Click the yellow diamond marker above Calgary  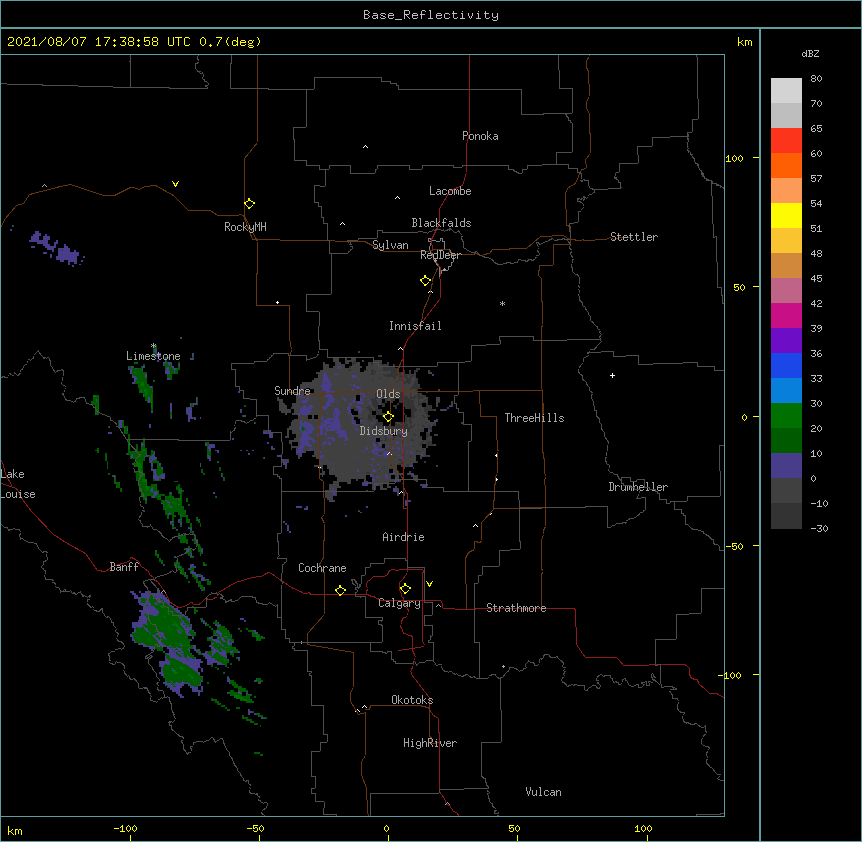[x=405, y=589]
